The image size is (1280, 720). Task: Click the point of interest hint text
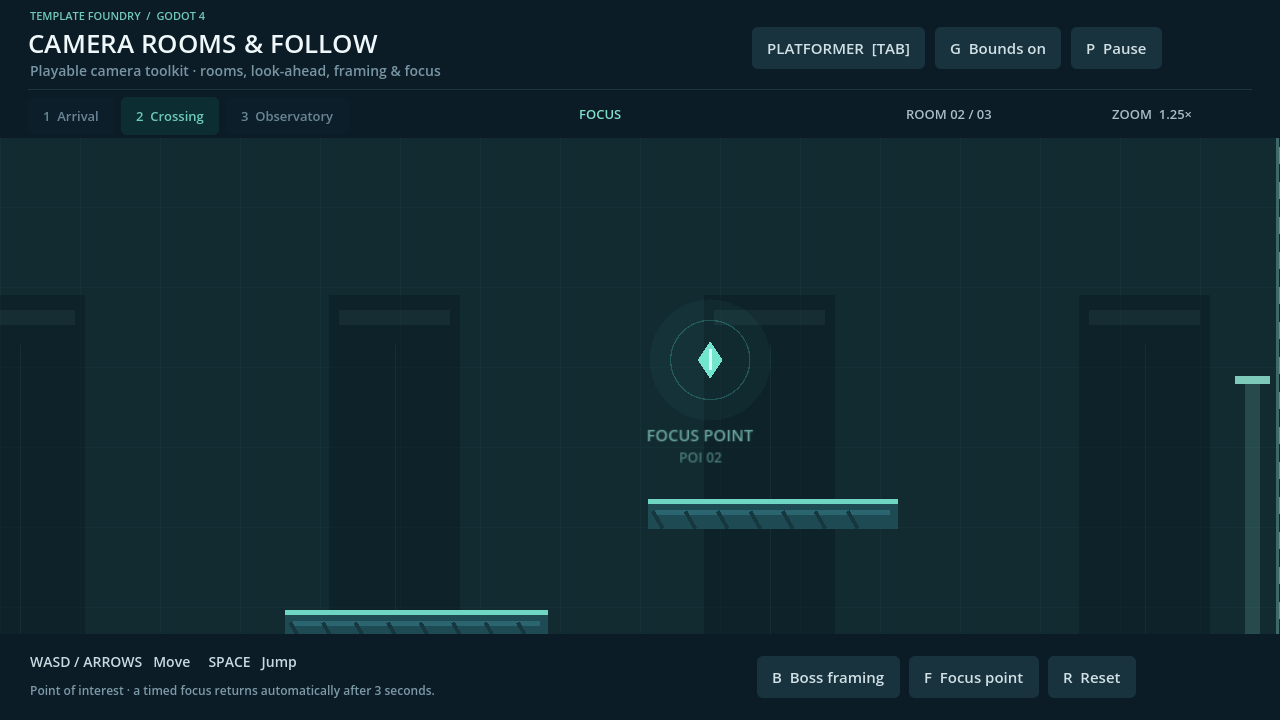coord(232,690)
